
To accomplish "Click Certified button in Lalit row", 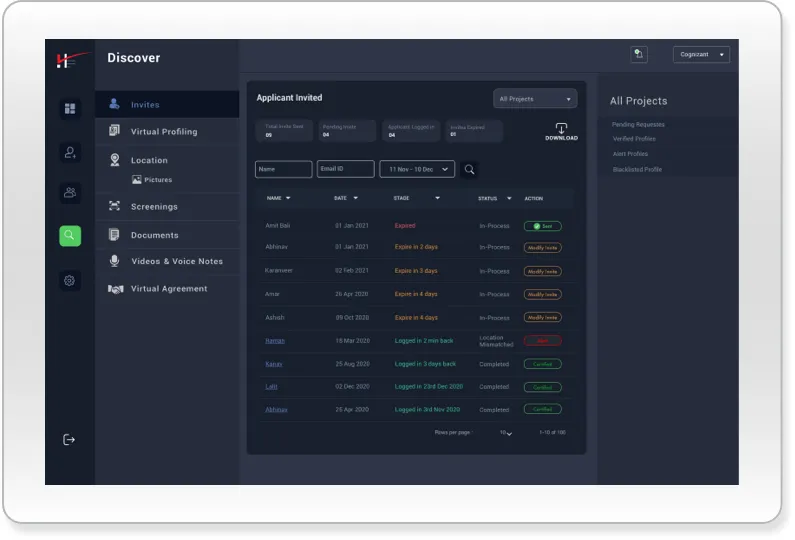I will [x=543, y=387].
